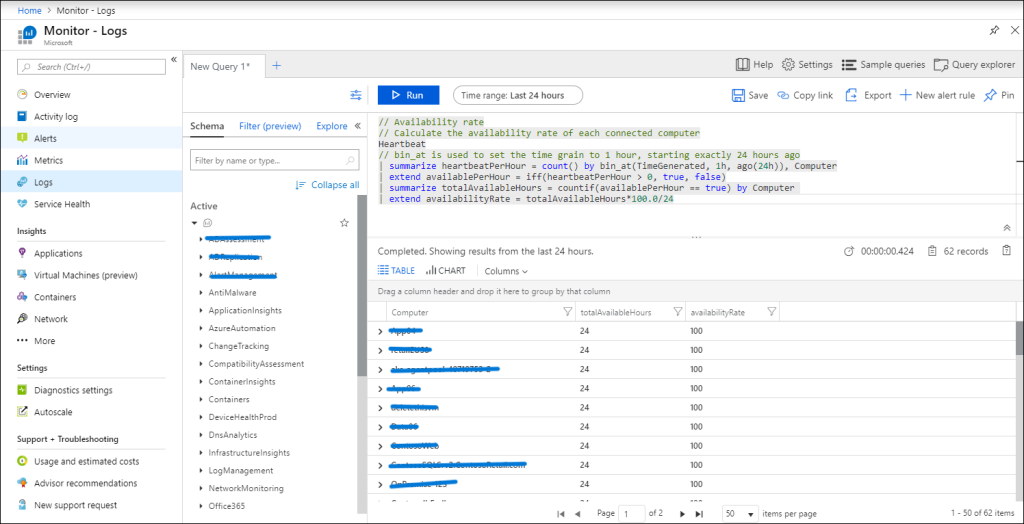This screenshot has height=524, width=1024.
Task: Switch to the Explore tab
Action: (x=332, y=126)
